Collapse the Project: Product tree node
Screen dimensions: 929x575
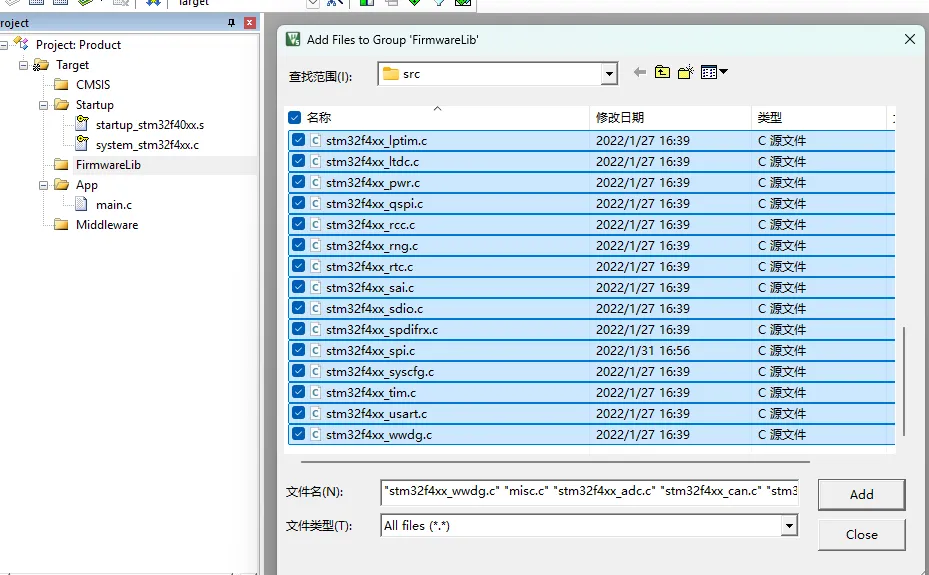click(4, 45)
